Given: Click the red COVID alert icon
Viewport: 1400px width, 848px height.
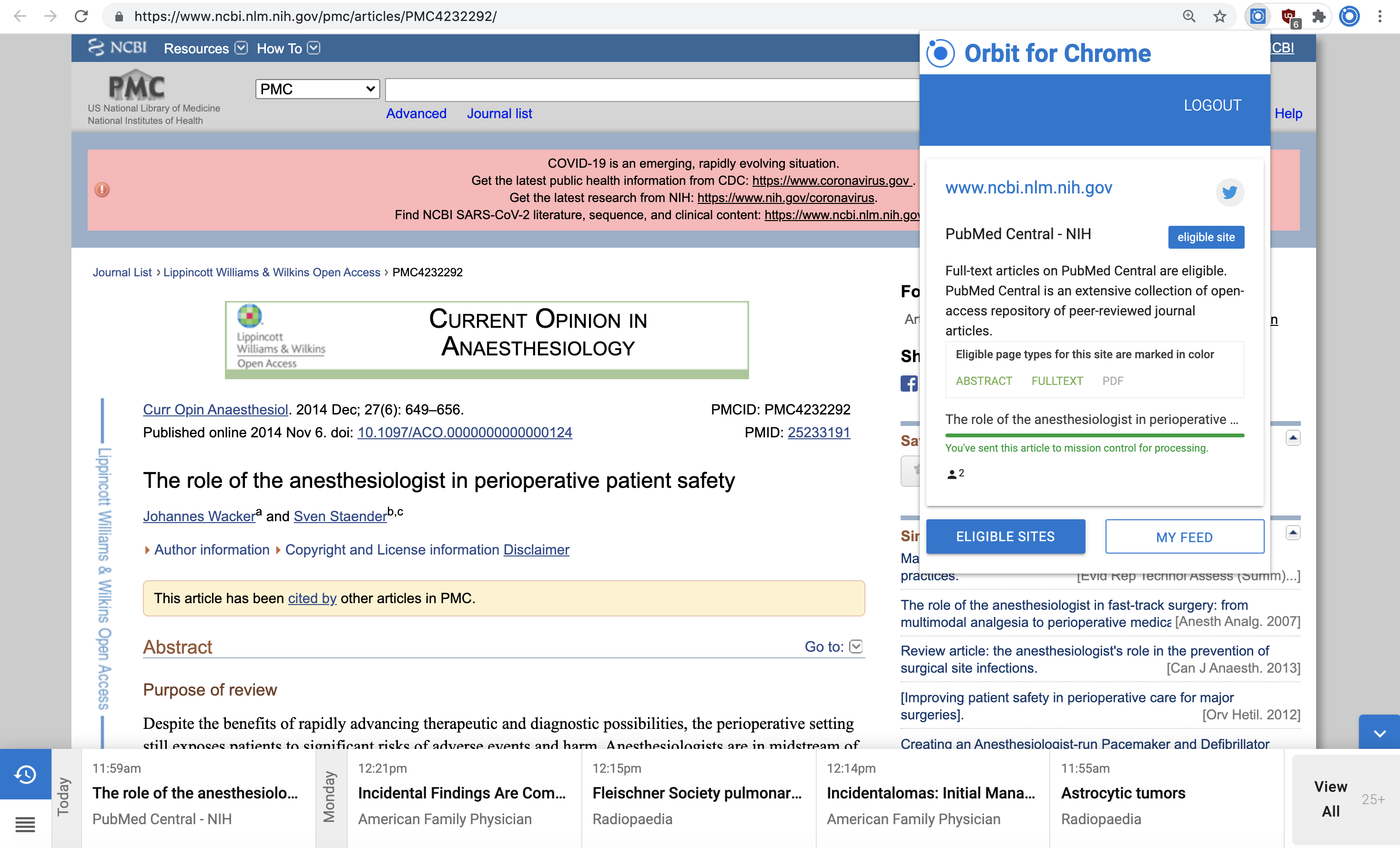Looking at the screenshot, I should coord(101,190).
